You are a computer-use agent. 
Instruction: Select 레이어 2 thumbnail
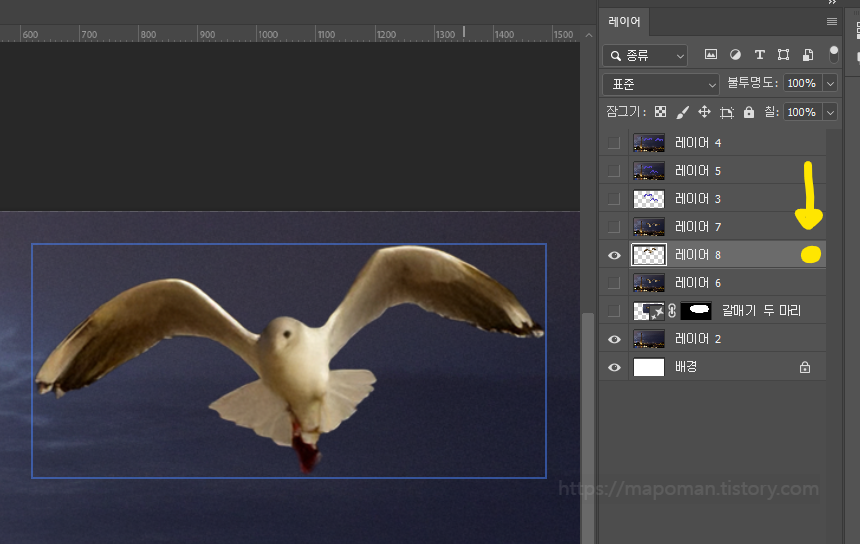click(x=649, y=339)
